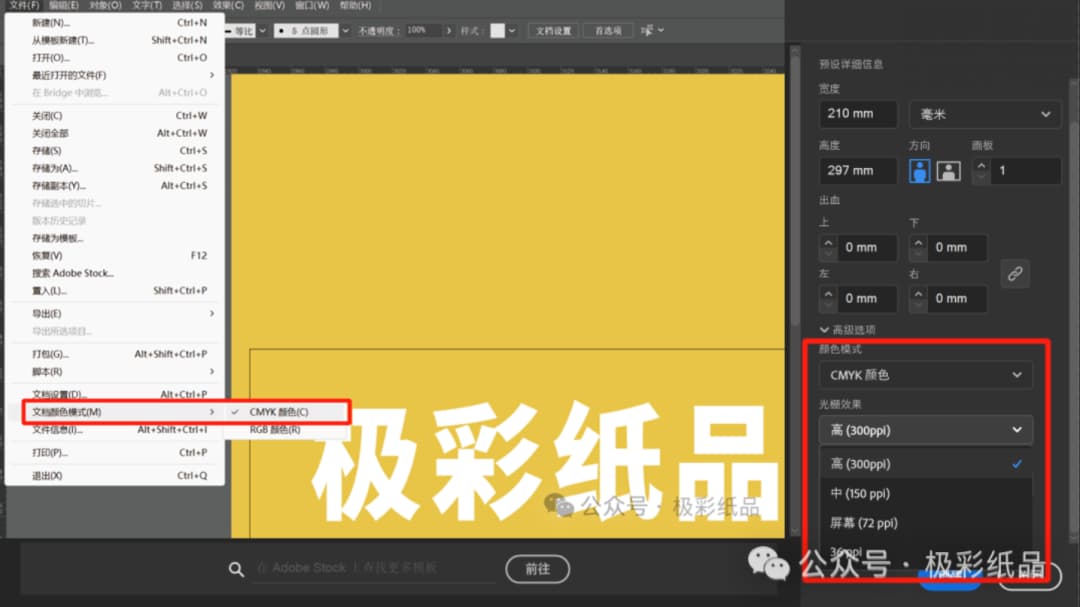The width and height of the screenshot is (1080, 607).
Task: Select landscape orientation icon
Action: tap(948, 171)
